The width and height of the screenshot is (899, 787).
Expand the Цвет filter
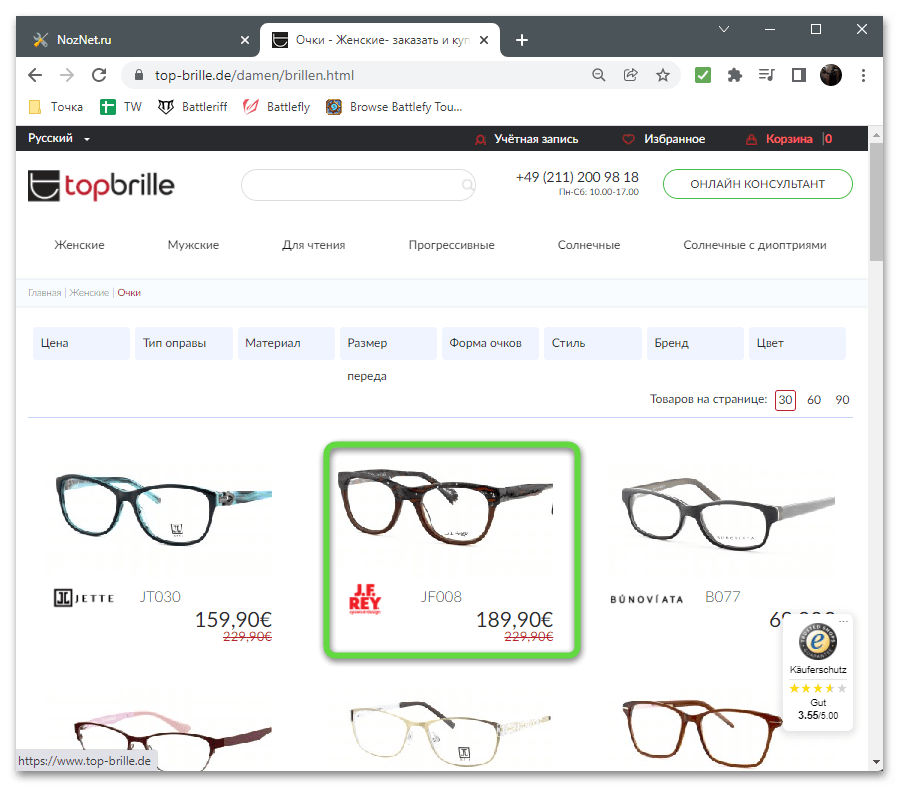click(x=798, y=343)
